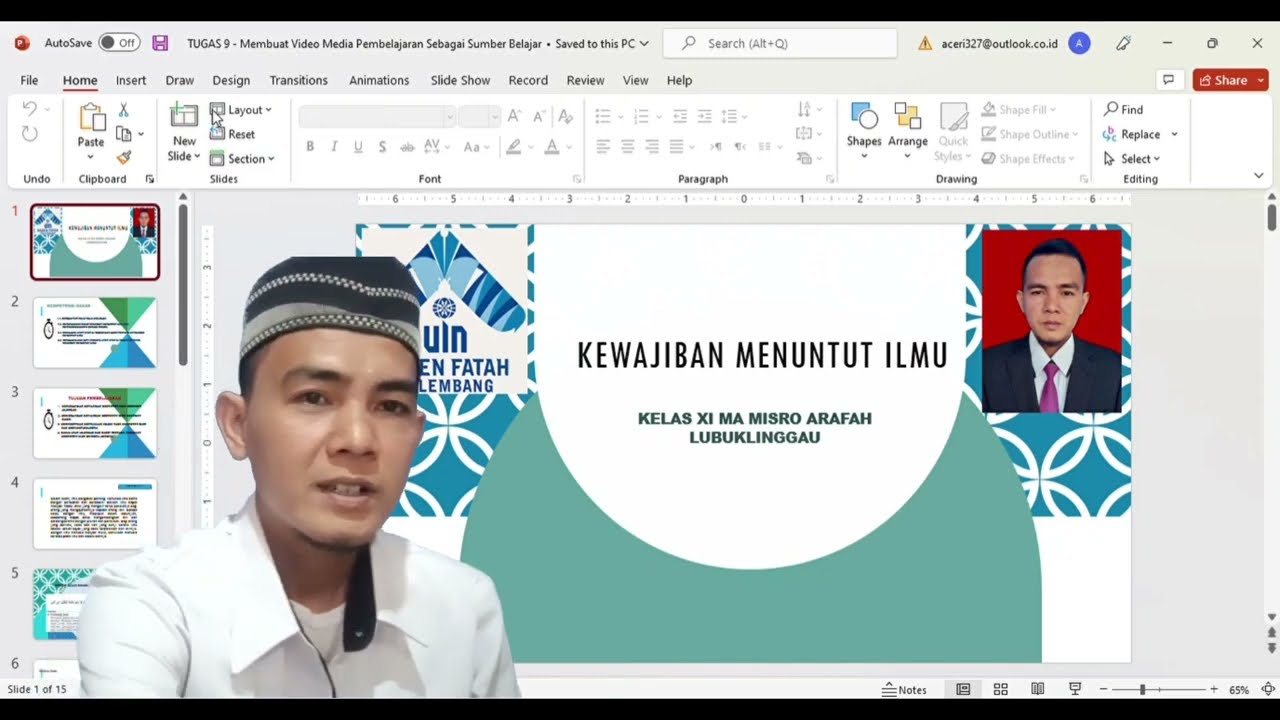Click the Redo icon below Undo
The height and width of the screenshot is (720, 1280).
click(x=30, y=134)
